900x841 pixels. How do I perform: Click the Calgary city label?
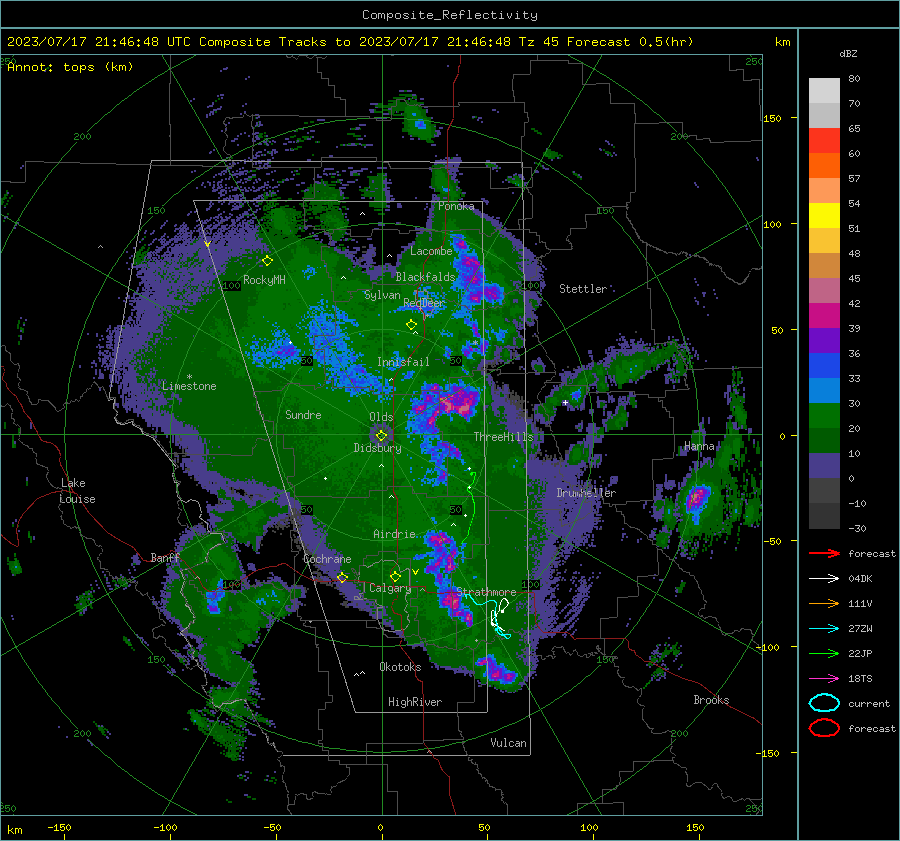pos(390,588)
